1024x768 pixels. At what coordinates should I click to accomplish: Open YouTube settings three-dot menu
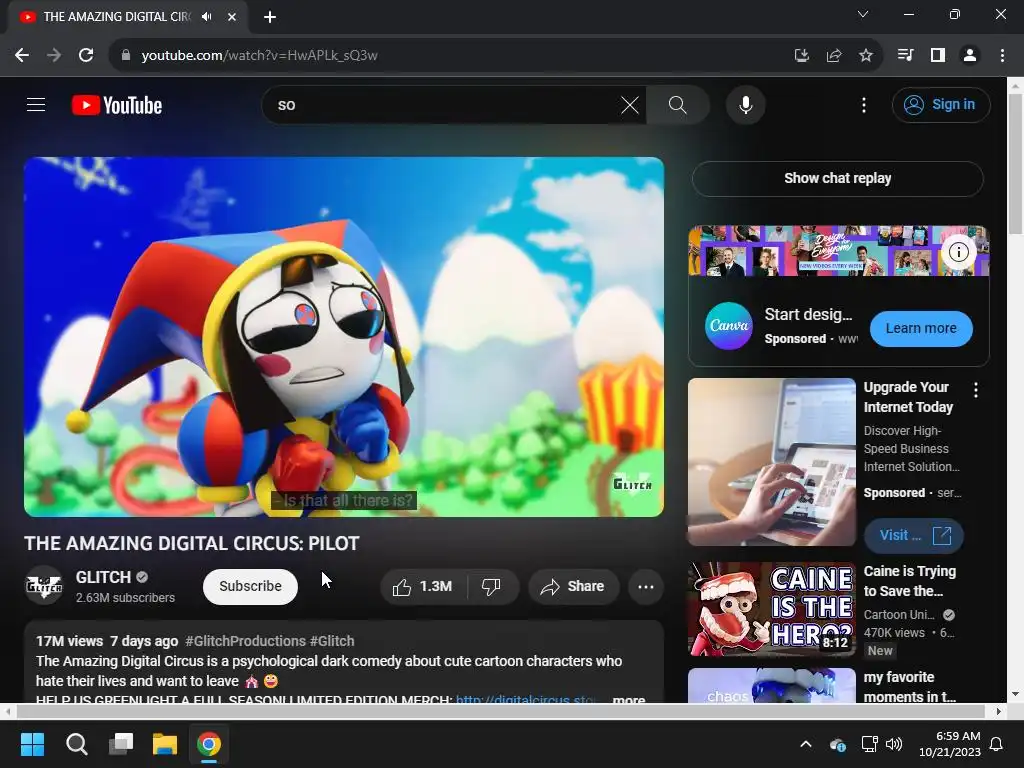tap(864, 105)
